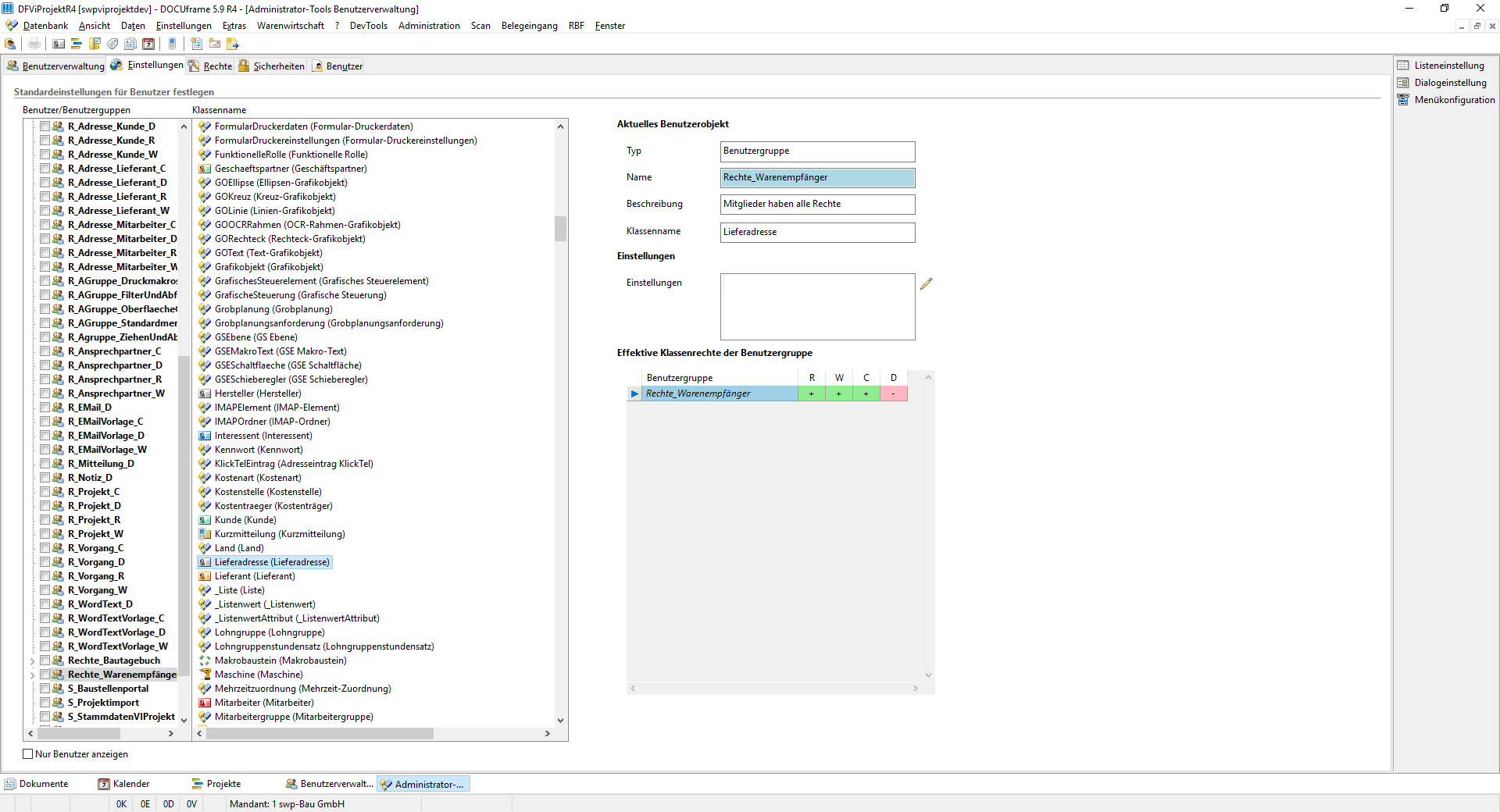The width and height of the screenshot is (1500, 812).
Task: Click the Listeneinstellung icon in right panel
Action: click(x=1403, y=66)
